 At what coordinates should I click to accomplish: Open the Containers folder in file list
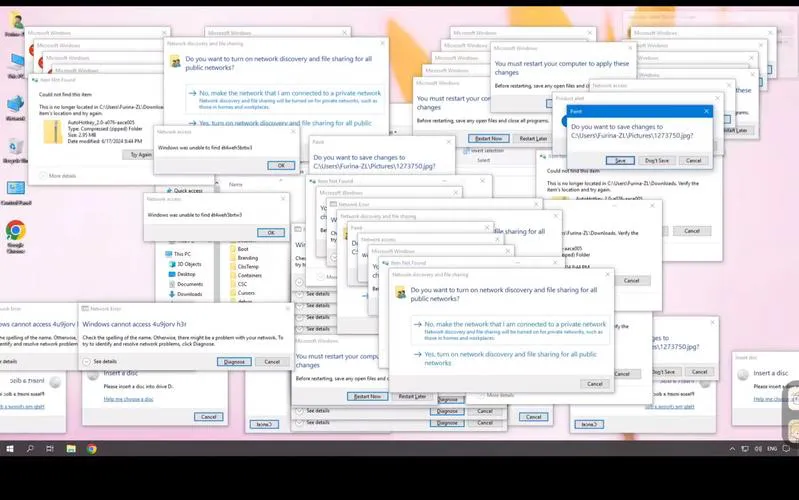click(x=246, y=275)
